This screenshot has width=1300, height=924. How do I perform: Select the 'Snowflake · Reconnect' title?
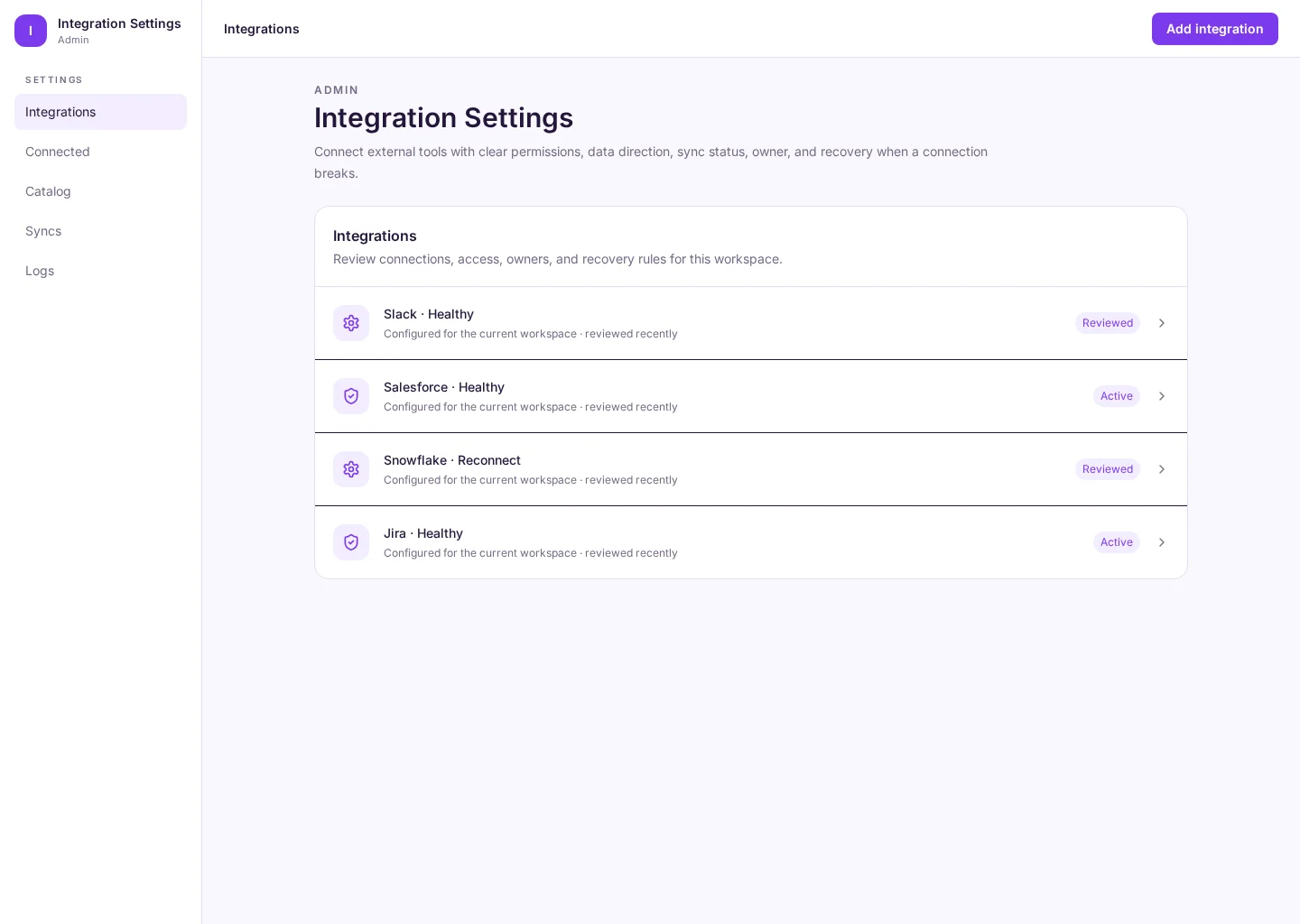(452, 460)
